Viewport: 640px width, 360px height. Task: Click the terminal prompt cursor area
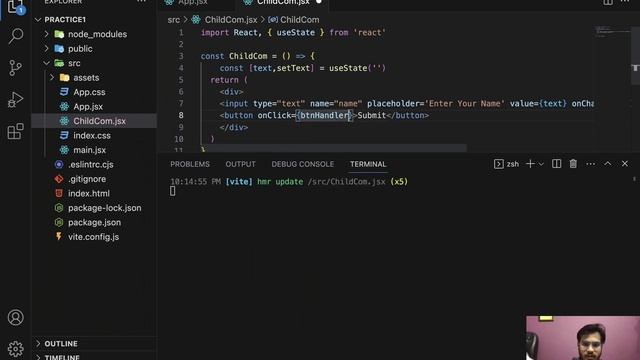pyautogui.click(x=173, y=191)
